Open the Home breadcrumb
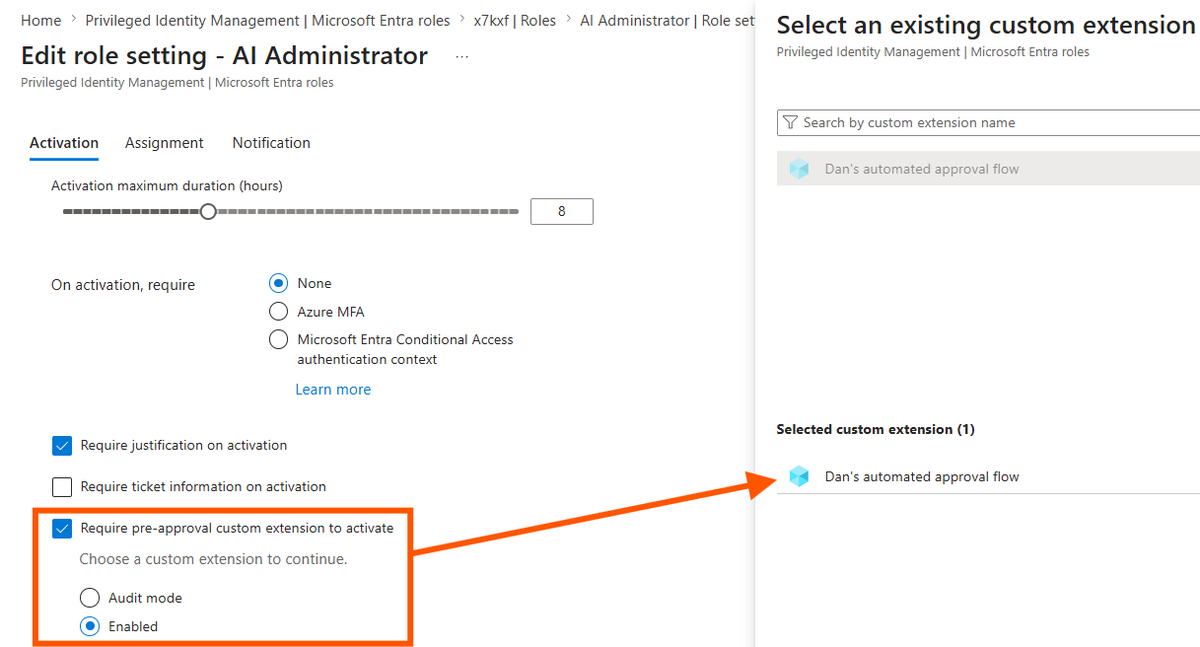1200x647 pixels. tap(41, 20)
